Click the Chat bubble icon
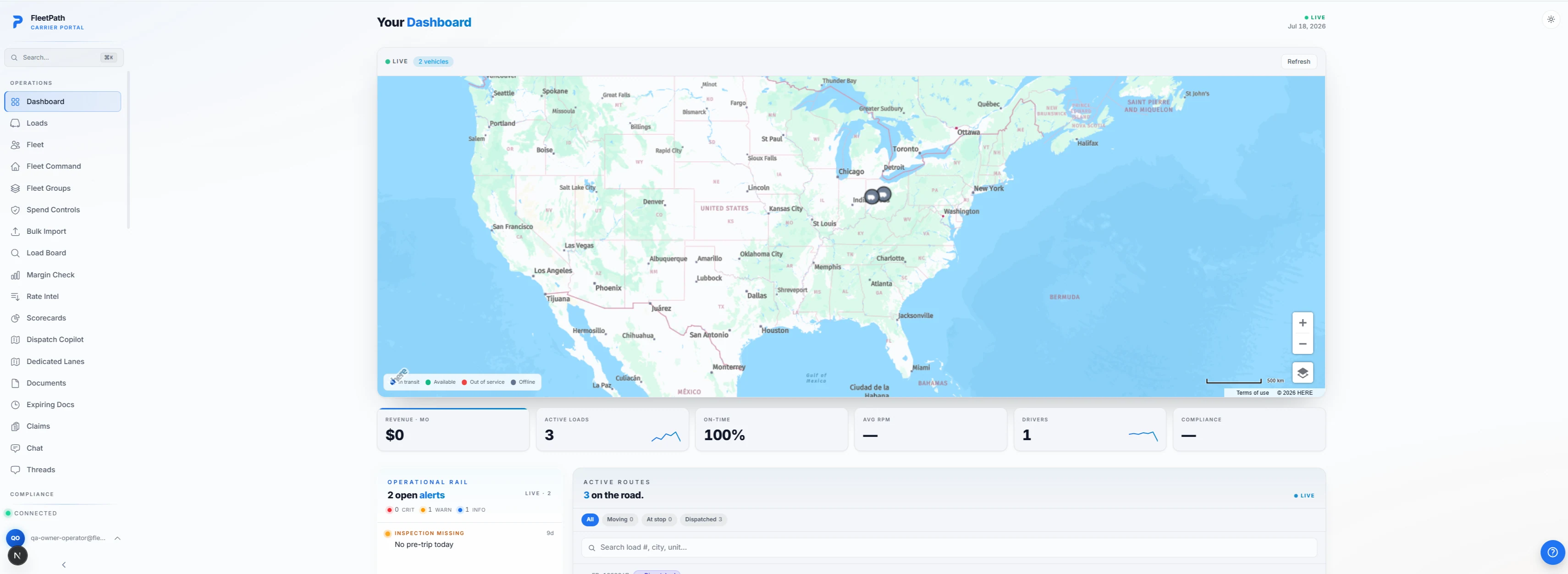The height and width of the screenshot is (574, 1568). tap(15, 448)
